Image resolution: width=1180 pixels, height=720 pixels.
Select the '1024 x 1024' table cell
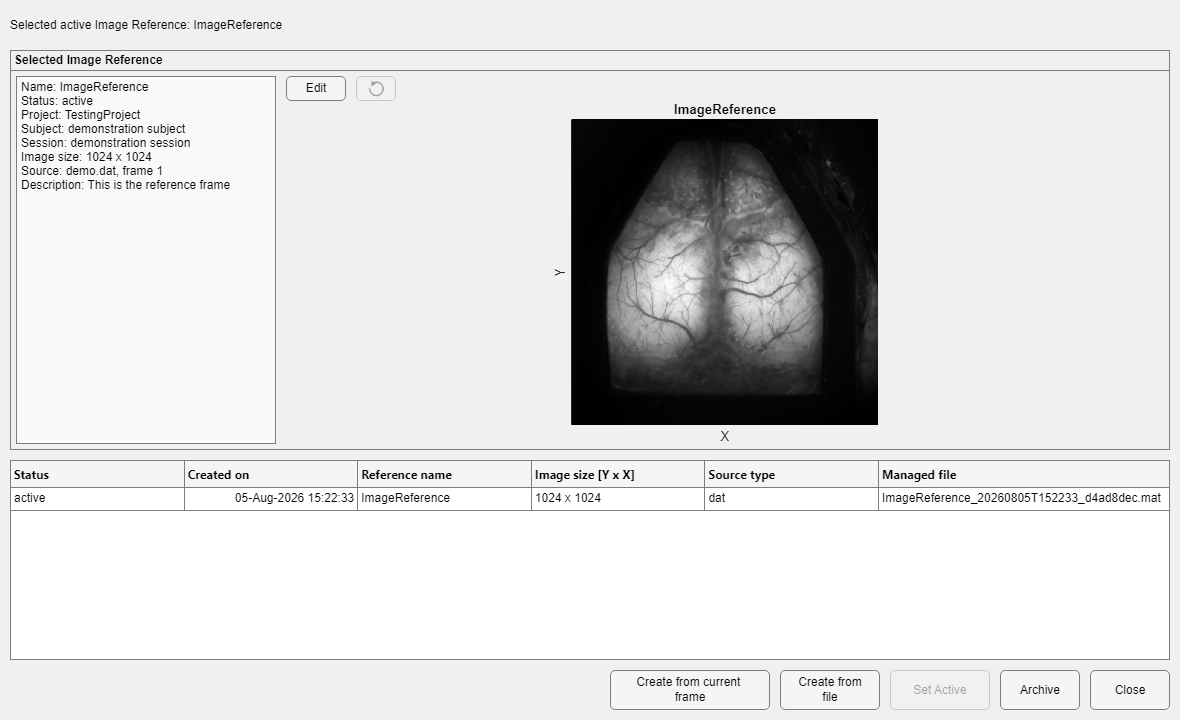point(618,498)
